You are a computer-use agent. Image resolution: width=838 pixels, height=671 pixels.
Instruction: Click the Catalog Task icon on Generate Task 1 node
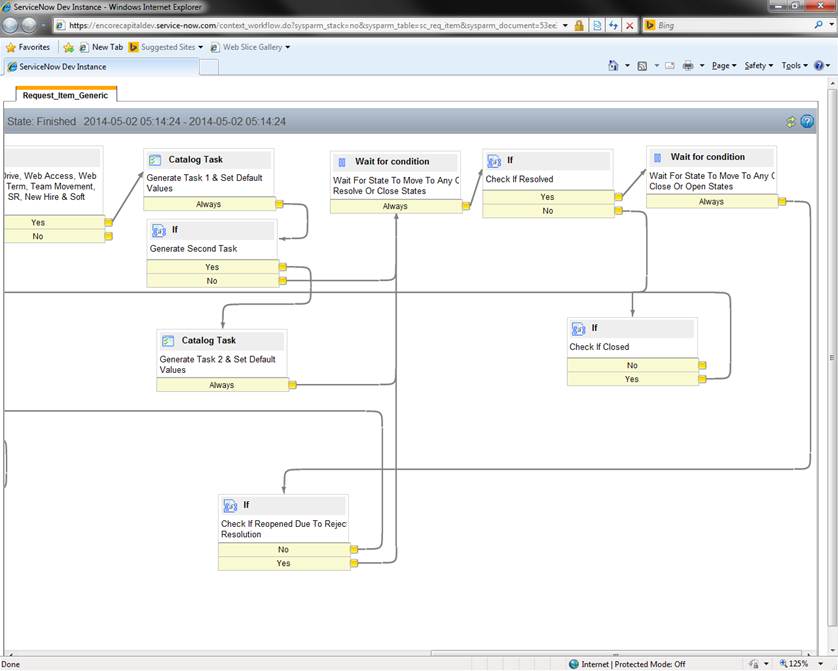(155, 158)
